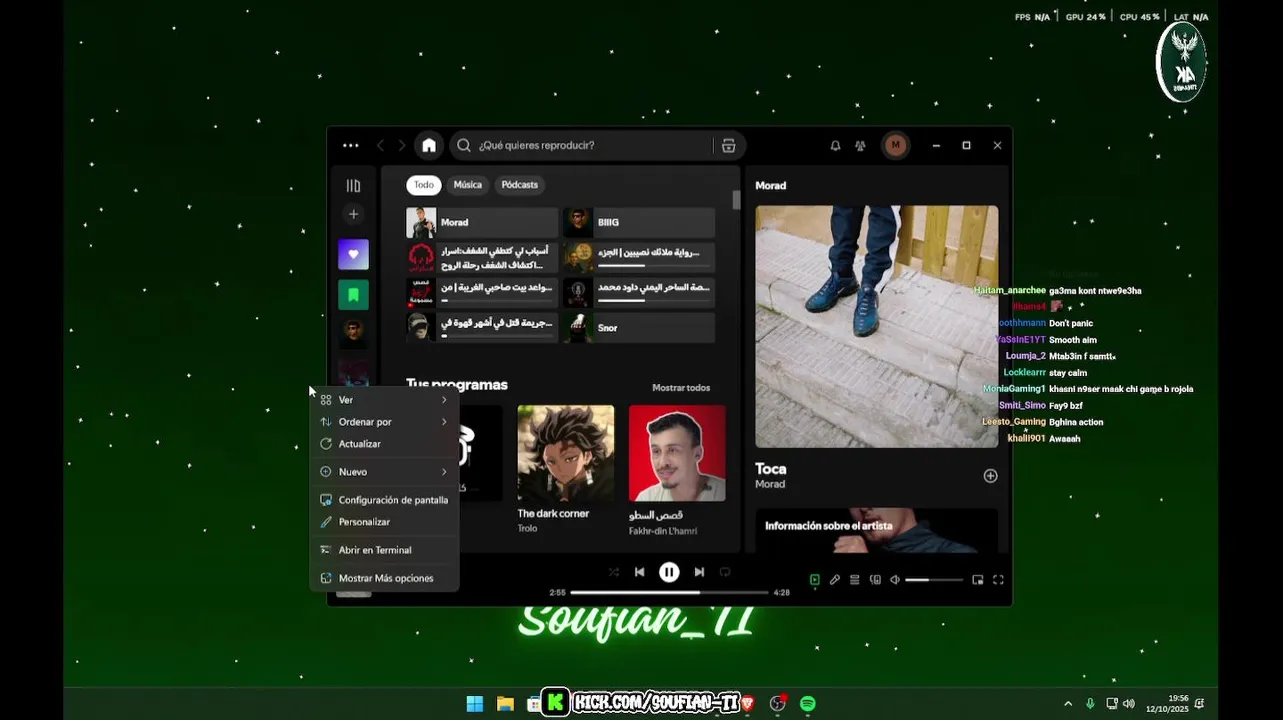The image size is (1283, 720).
Task: Toggle shuffle playback
Action: tap(614, 572)
